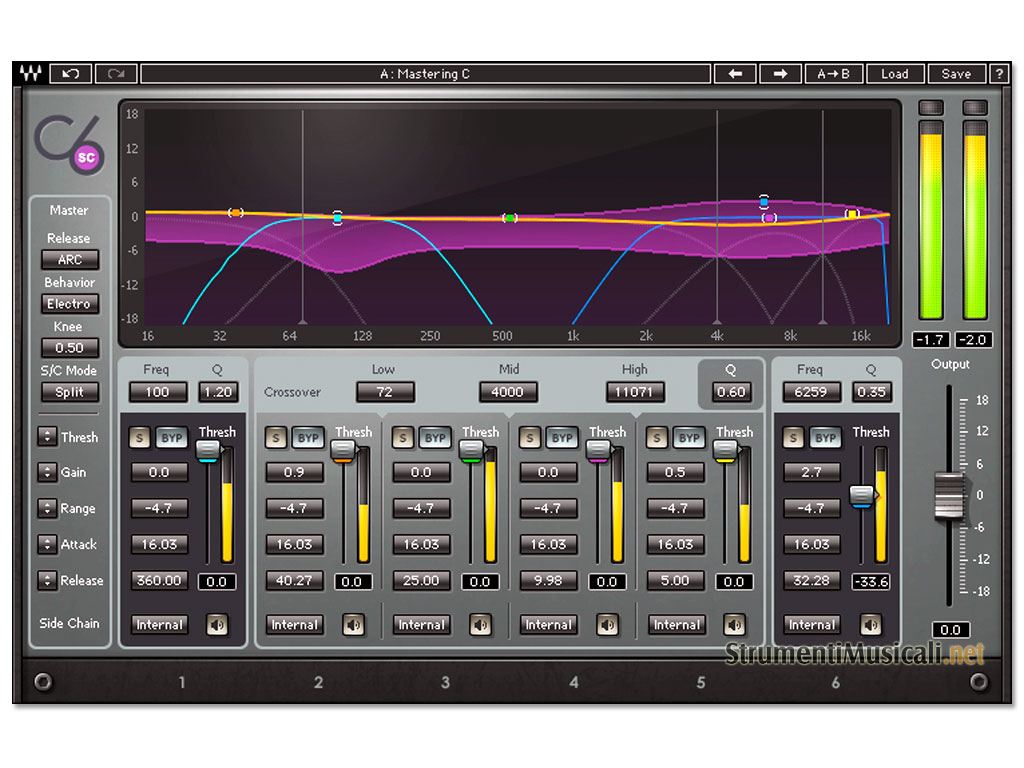This screenshot has height=768, width=1024.
Task: Click the A→B copy button
Action: pyautogui.click(x=833, y=74)
